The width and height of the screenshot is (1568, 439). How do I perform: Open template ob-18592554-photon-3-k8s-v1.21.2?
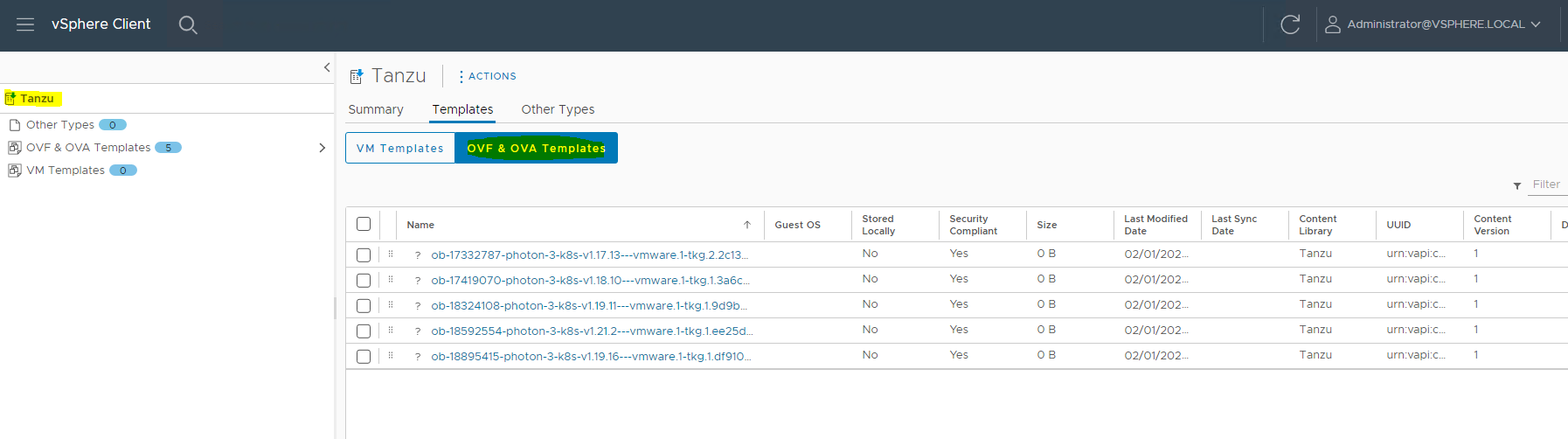[x=592, y=331]
